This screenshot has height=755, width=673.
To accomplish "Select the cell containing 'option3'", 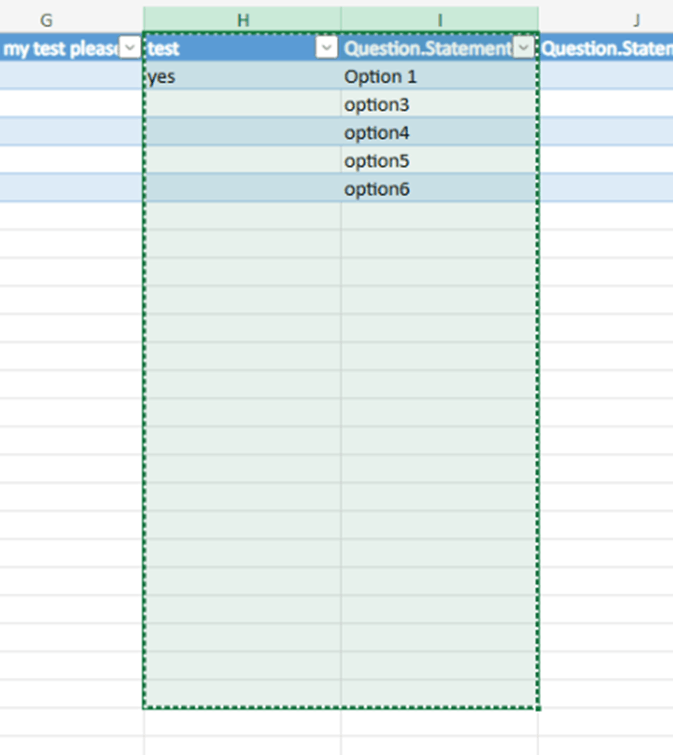I will click(x=440, y=104).
